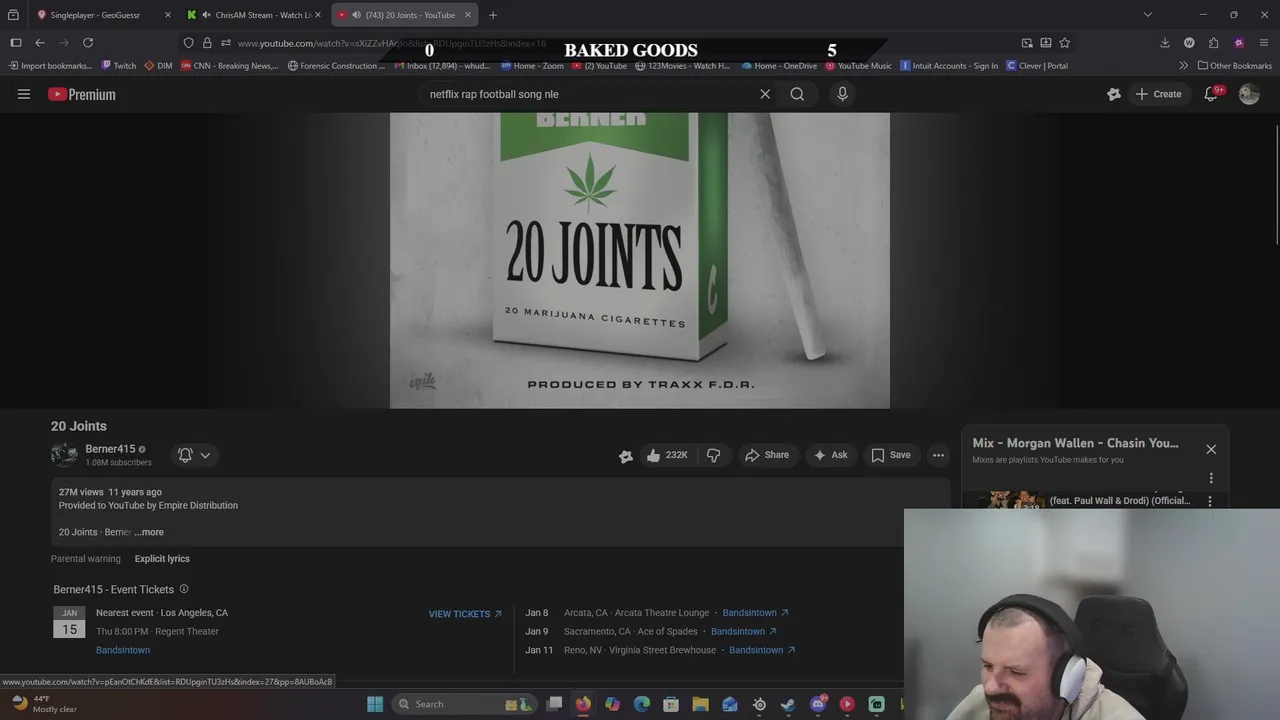Go to YouTube Premium home logo
This screenshot has width=1280, height=720.
[82, 94]
